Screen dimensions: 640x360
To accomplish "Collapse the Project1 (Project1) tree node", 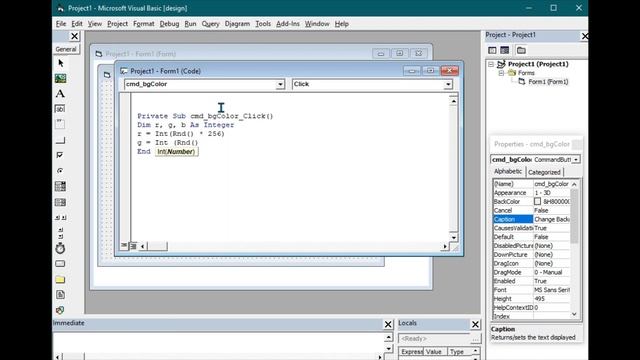I will click(491, 64).
